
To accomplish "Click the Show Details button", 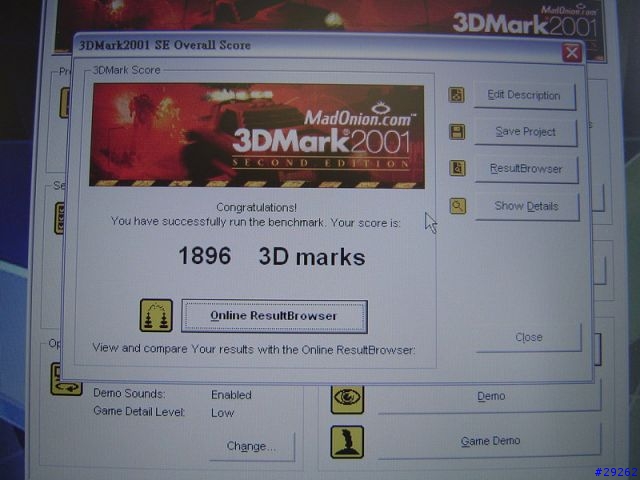I will 527,207.
